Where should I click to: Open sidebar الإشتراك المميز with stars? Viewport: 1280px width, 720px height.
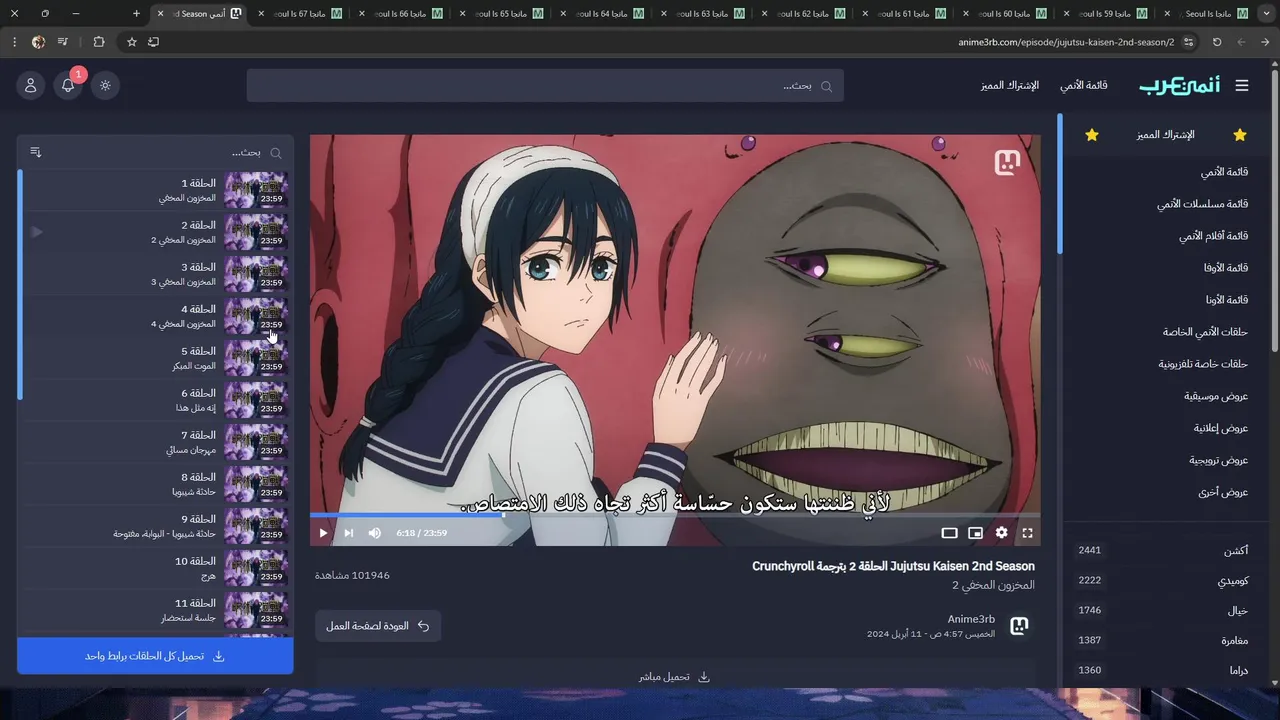(1166, 135)
